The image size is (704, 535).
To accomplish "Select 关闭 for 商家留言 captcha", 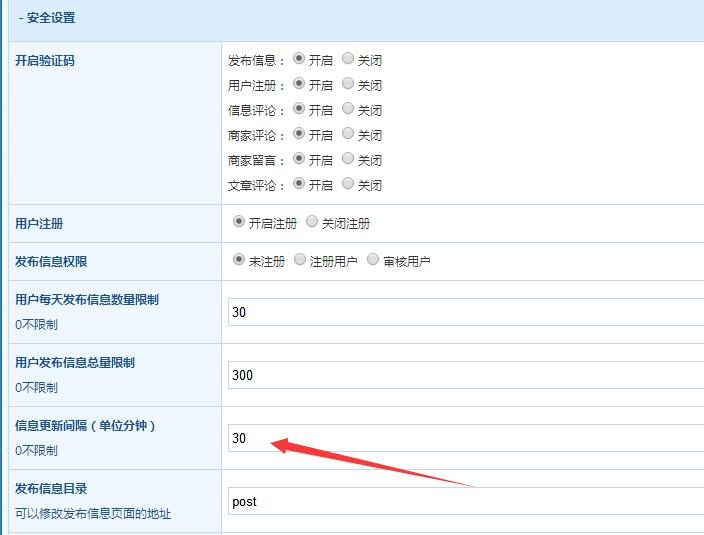I will 348,159.
